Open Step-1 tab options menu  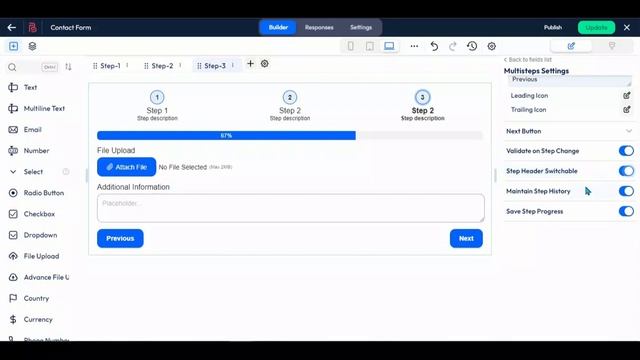pyautogui.click(x=127, y=65)
